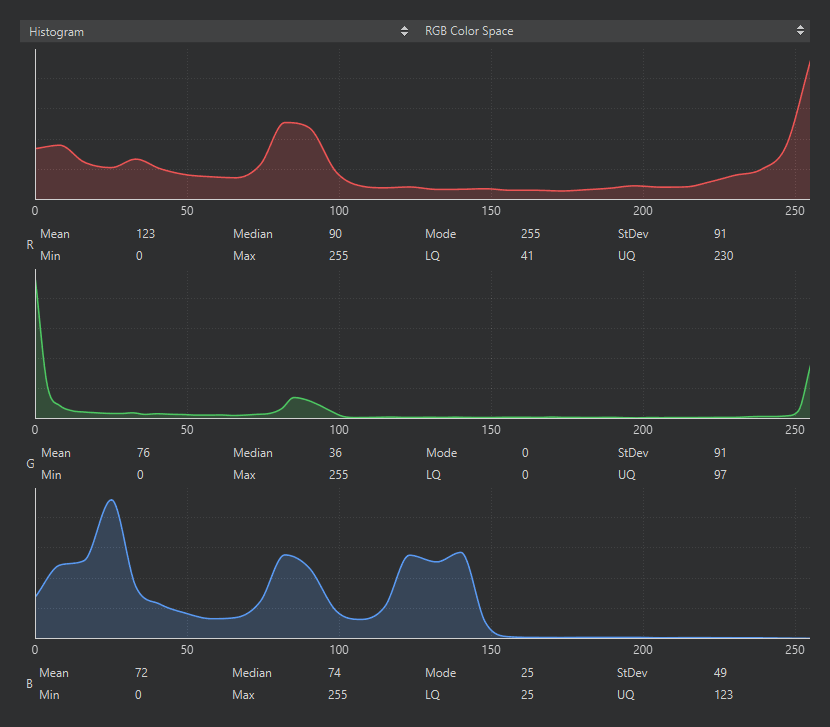Click the green channel StDev label
Screen dimensions: 830x727
633,453
